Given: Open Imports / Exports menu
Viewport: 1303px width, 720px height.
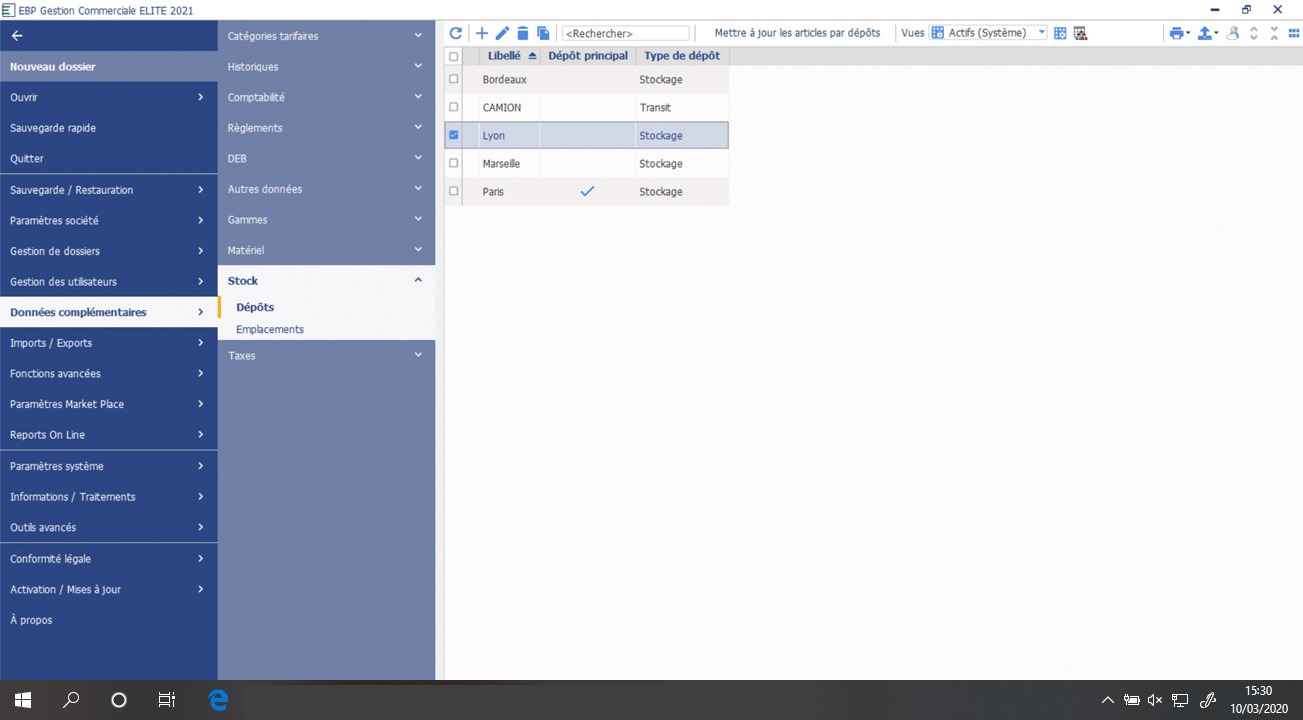Looking at the screenshot, I should [108, 343].
